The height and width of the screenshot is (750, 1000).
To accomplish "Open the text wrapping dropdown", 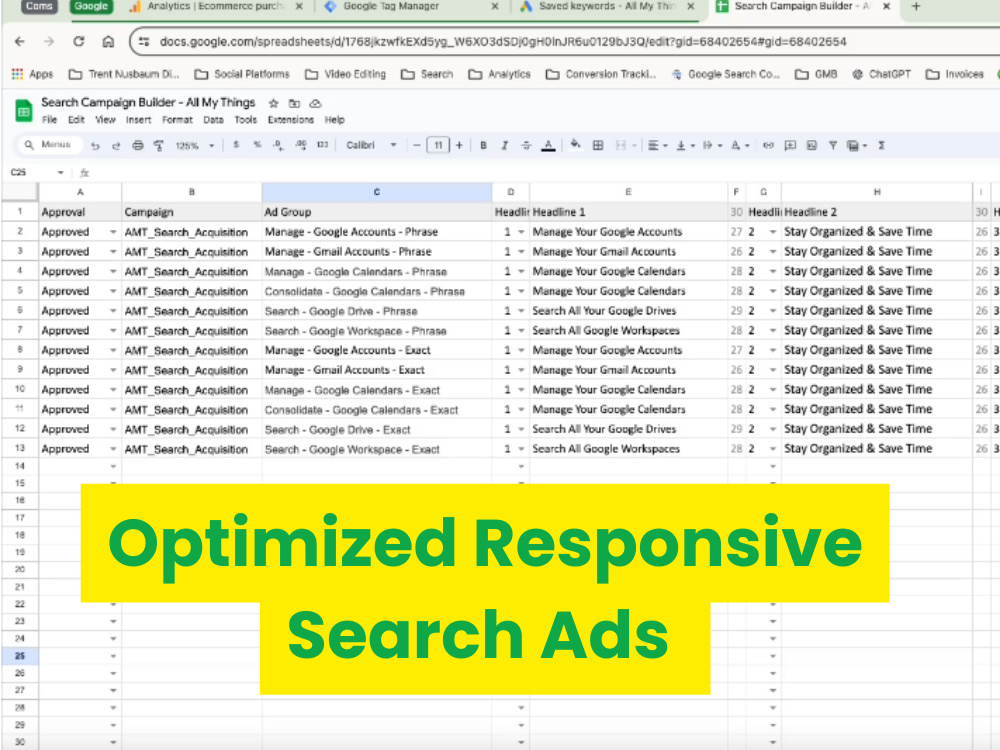I will (712, 145).
